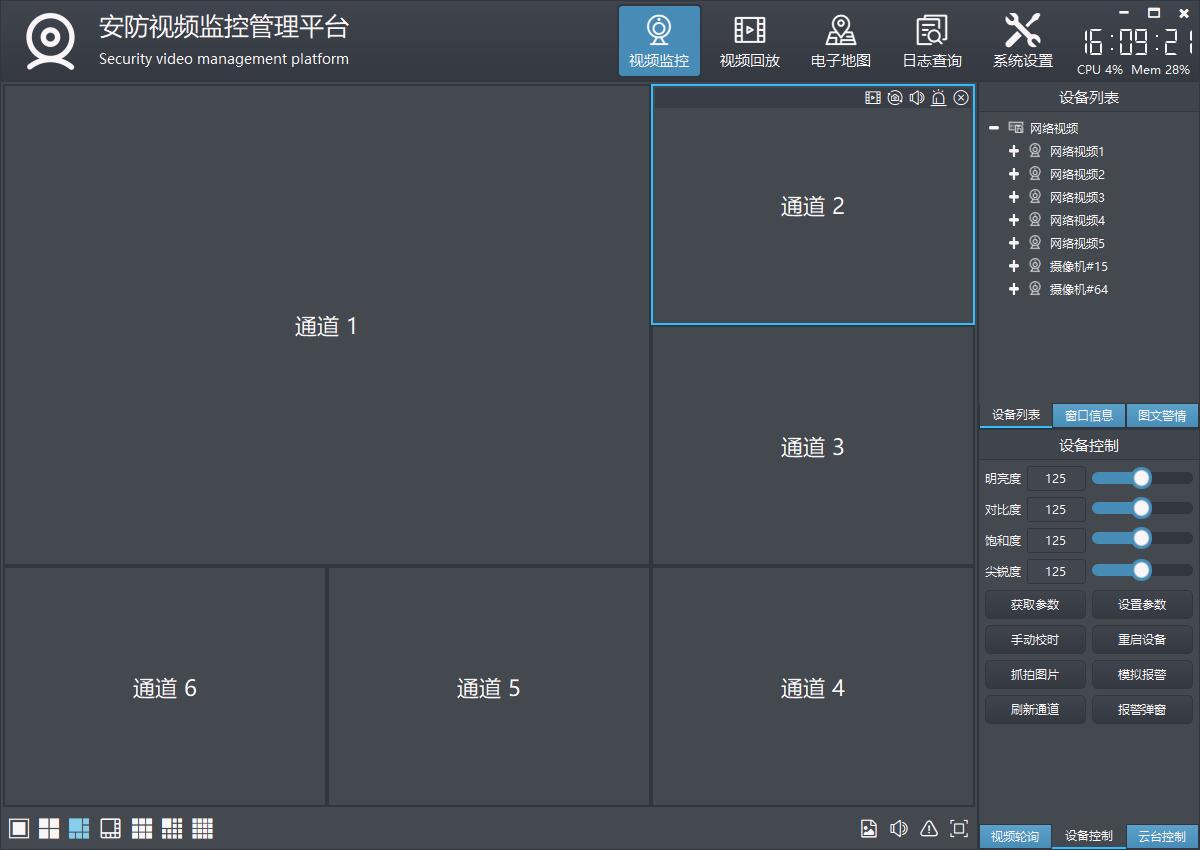Viewport: 1200px width, 850px height.
Task: Switch to the 窗口信息 tab
Action: tap(1088, 416)
